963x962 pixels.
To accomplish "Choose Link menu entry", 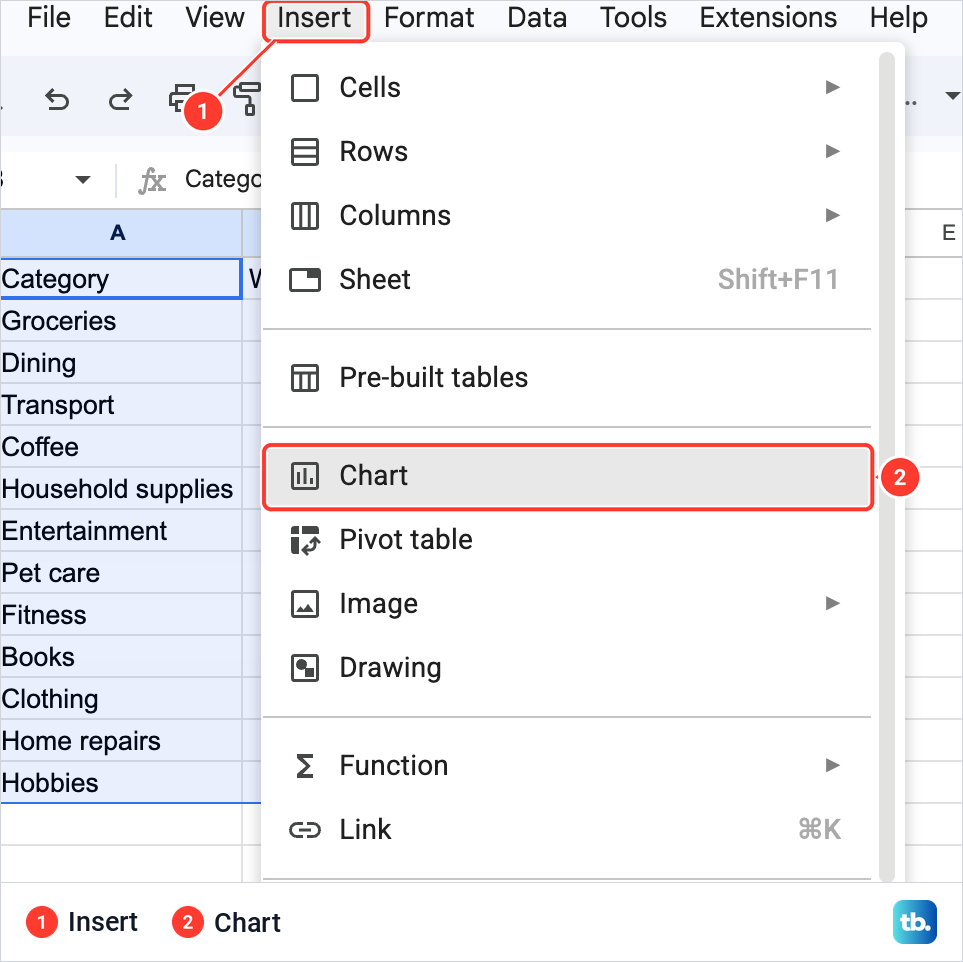I will (x=567, y=830).
